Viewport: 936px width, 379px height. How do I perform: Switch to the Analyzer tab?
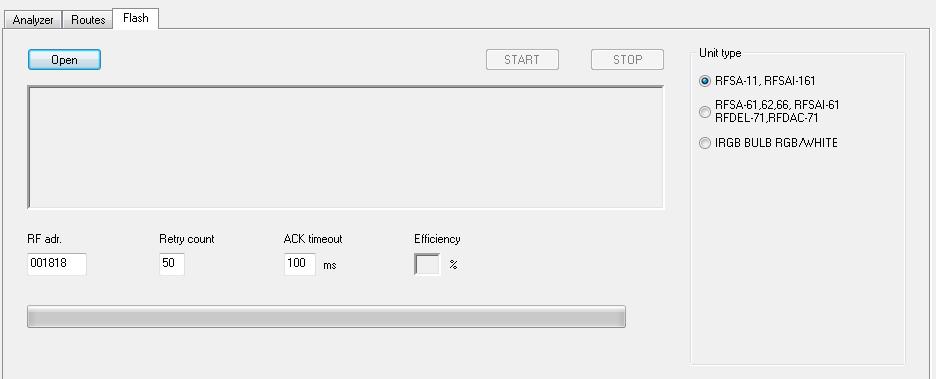[x=33, y=20]
